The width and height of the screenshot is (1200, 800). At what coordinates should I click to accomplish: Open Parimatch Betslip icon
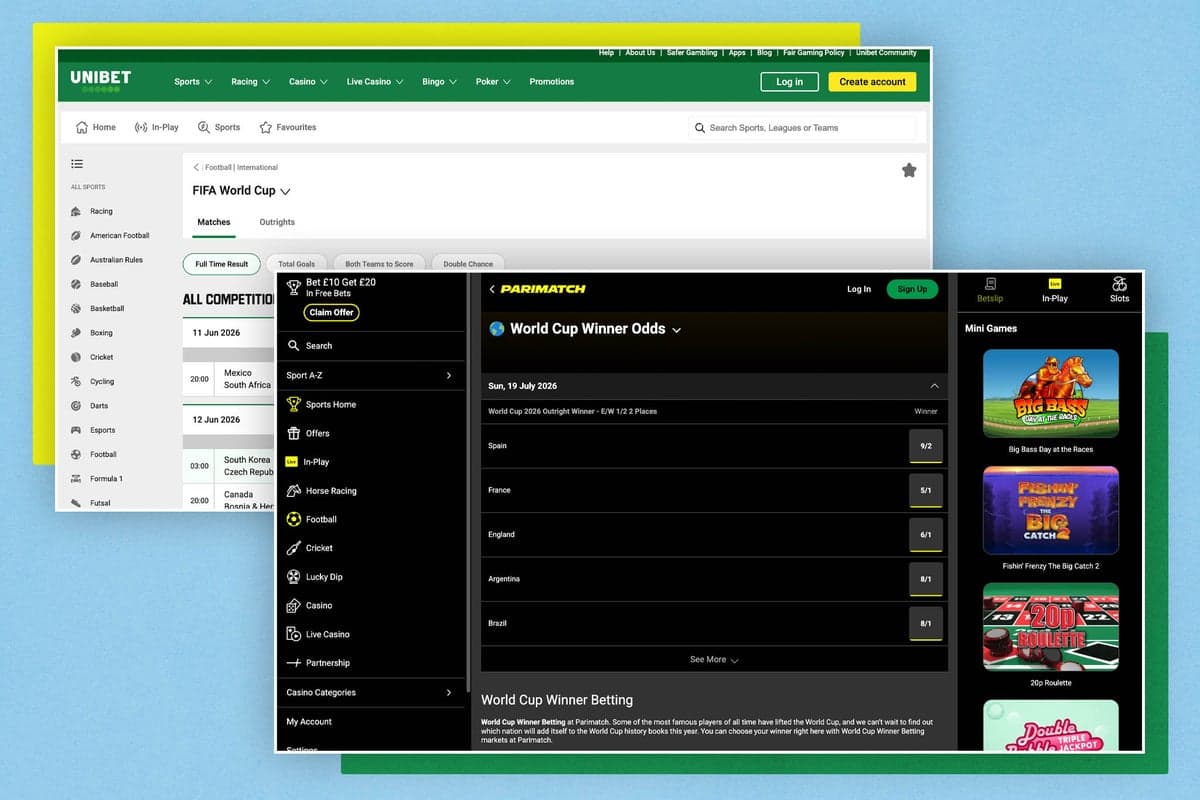pos(990,290)
